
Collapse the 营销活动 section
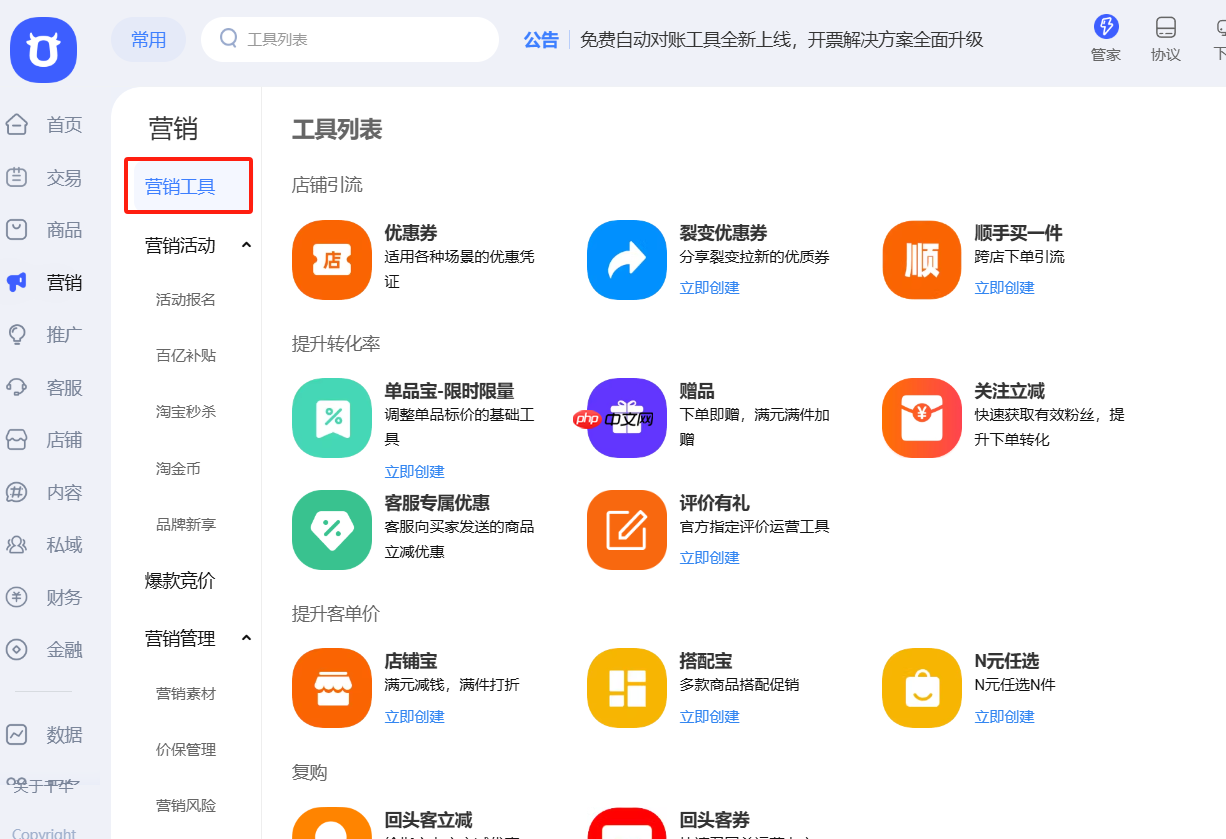pos(246,245)
